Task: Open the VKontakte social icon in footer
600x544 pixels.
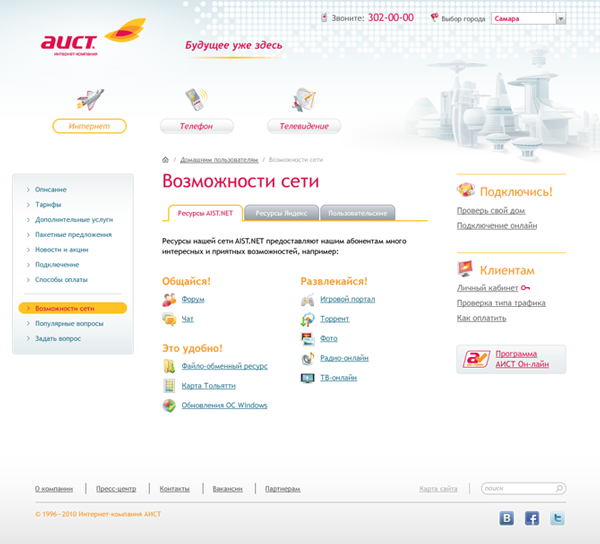Action: point(507,518)
